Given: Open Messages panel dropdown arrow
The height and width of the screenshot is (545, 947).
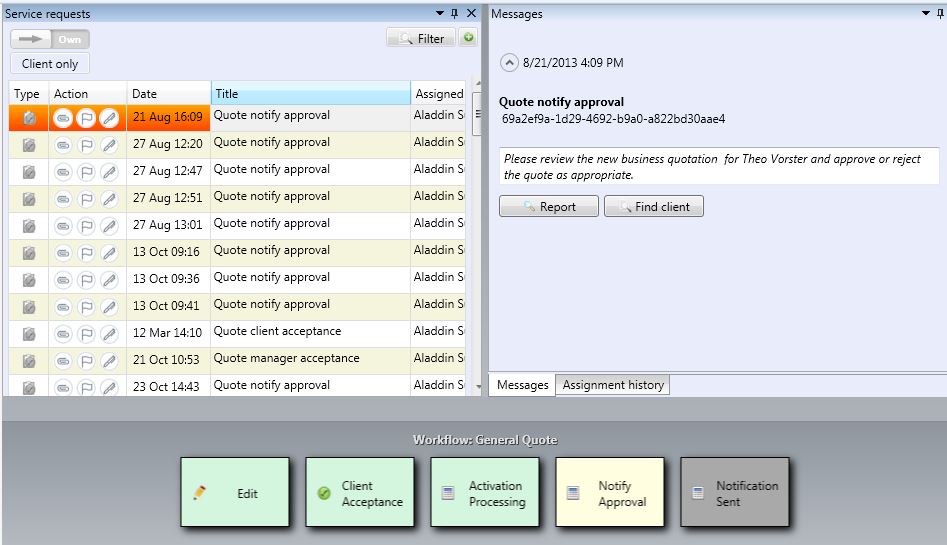Looking at the screenshot, I should coord(925,14).
